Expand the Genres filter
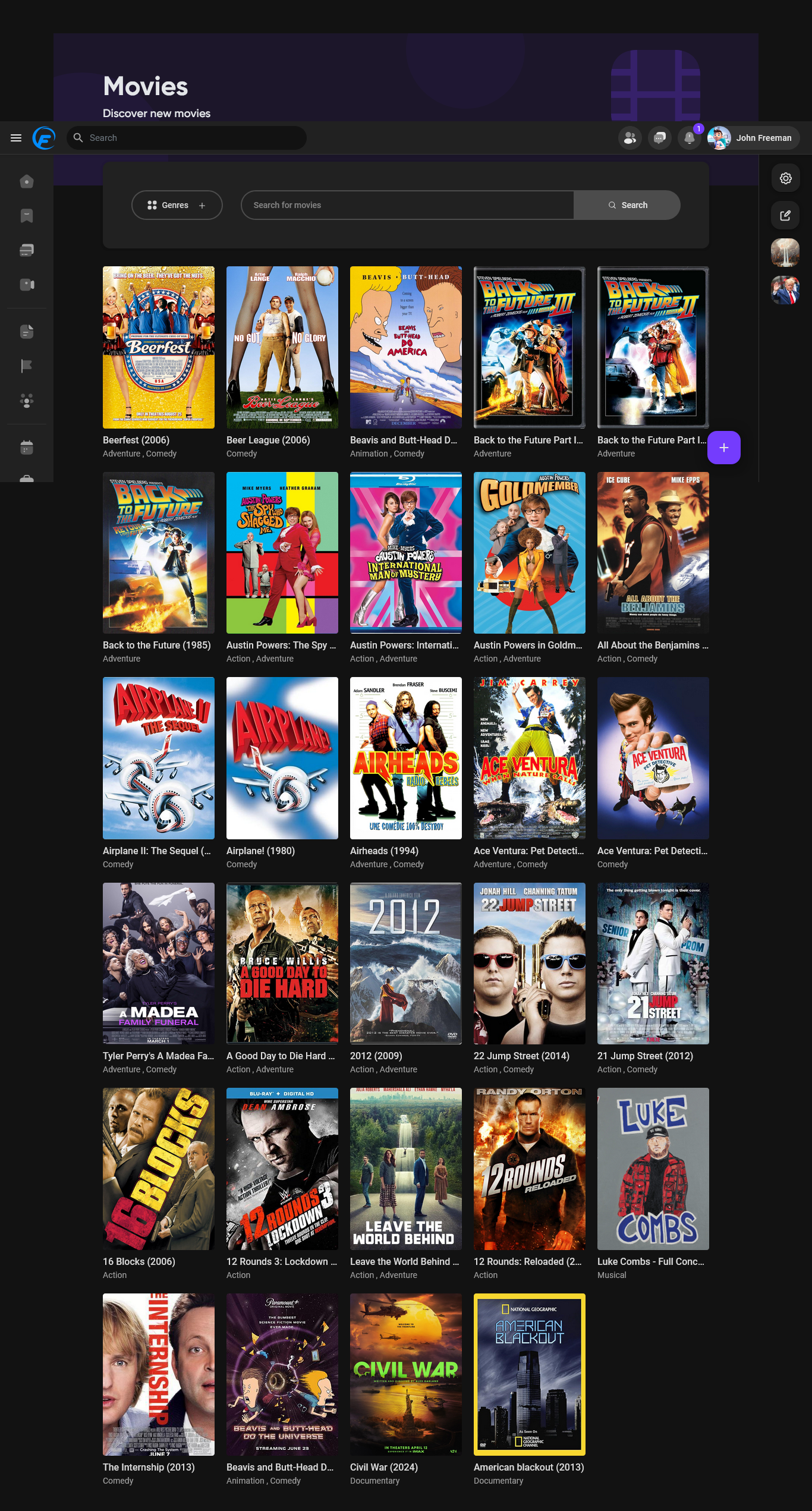Image resolution: width=812 pixels, height=1511 pixels. click(177, 205)
